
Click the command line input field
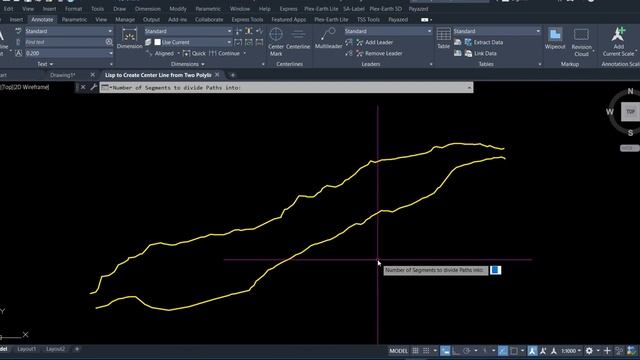(287, 87)
